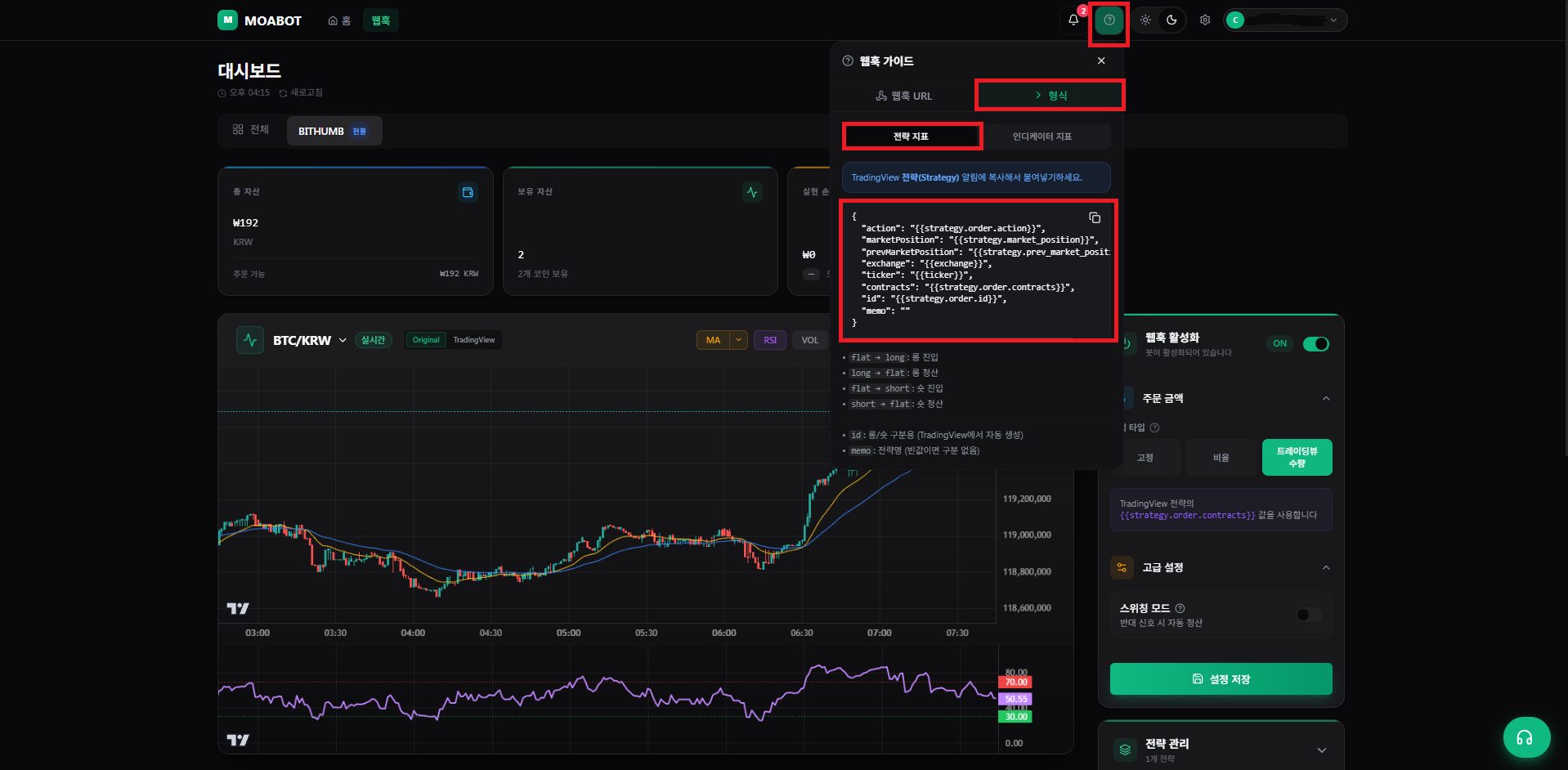This screenshot has width=1568, height=770.
Task: Click the RSI 50.55 value label
Action: (1015, 699)
